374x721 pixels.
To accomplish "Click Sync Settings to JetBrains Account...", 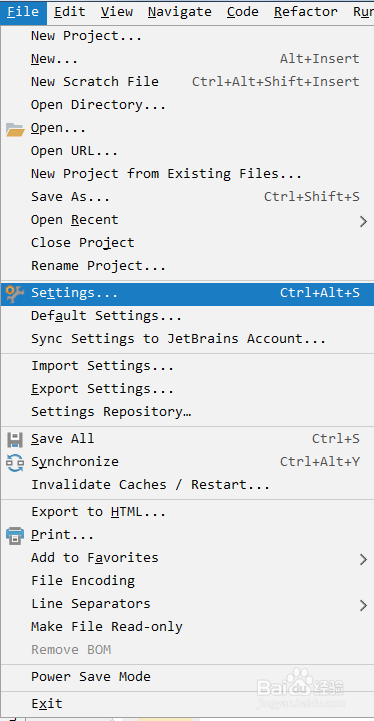I will coord(187,339).
